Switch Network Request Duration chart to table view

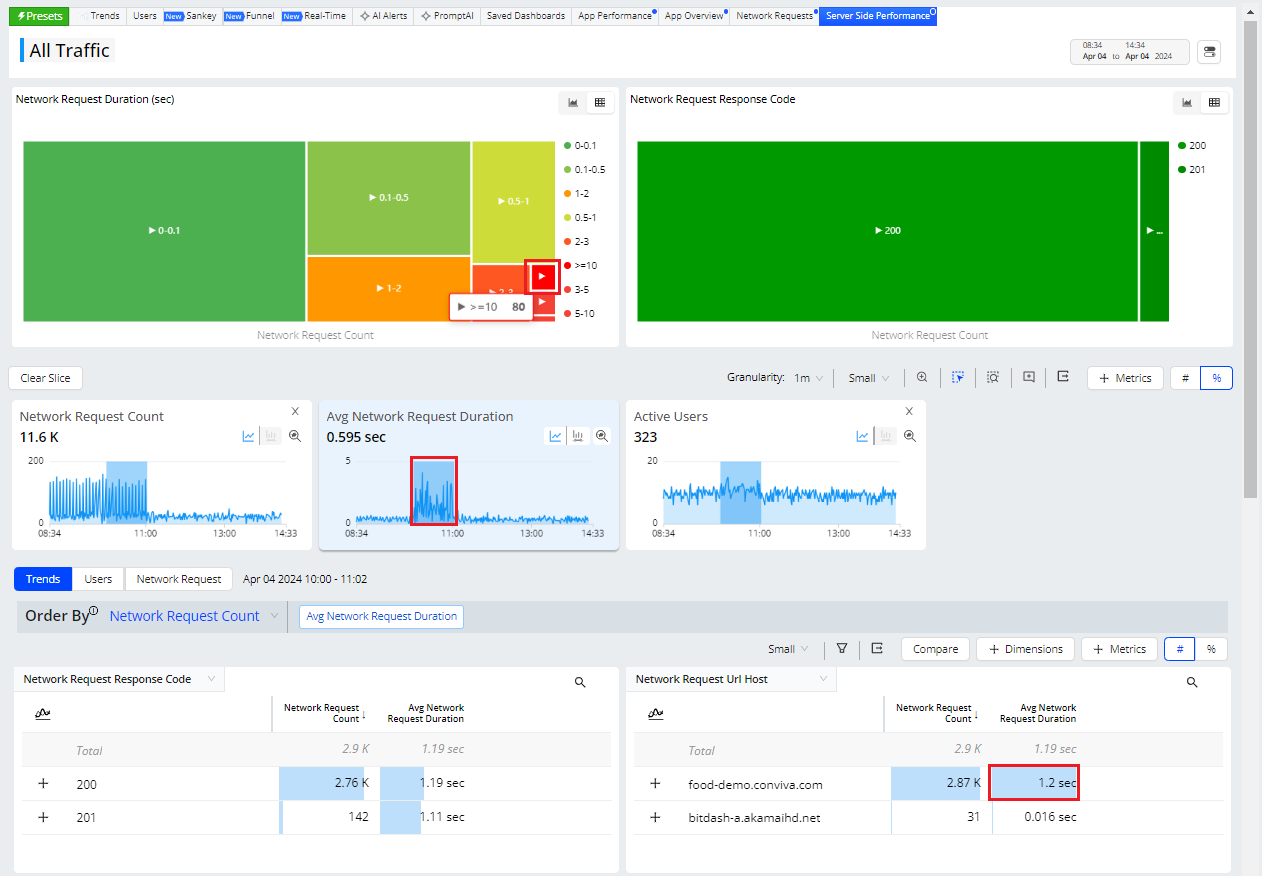(600, 102)
